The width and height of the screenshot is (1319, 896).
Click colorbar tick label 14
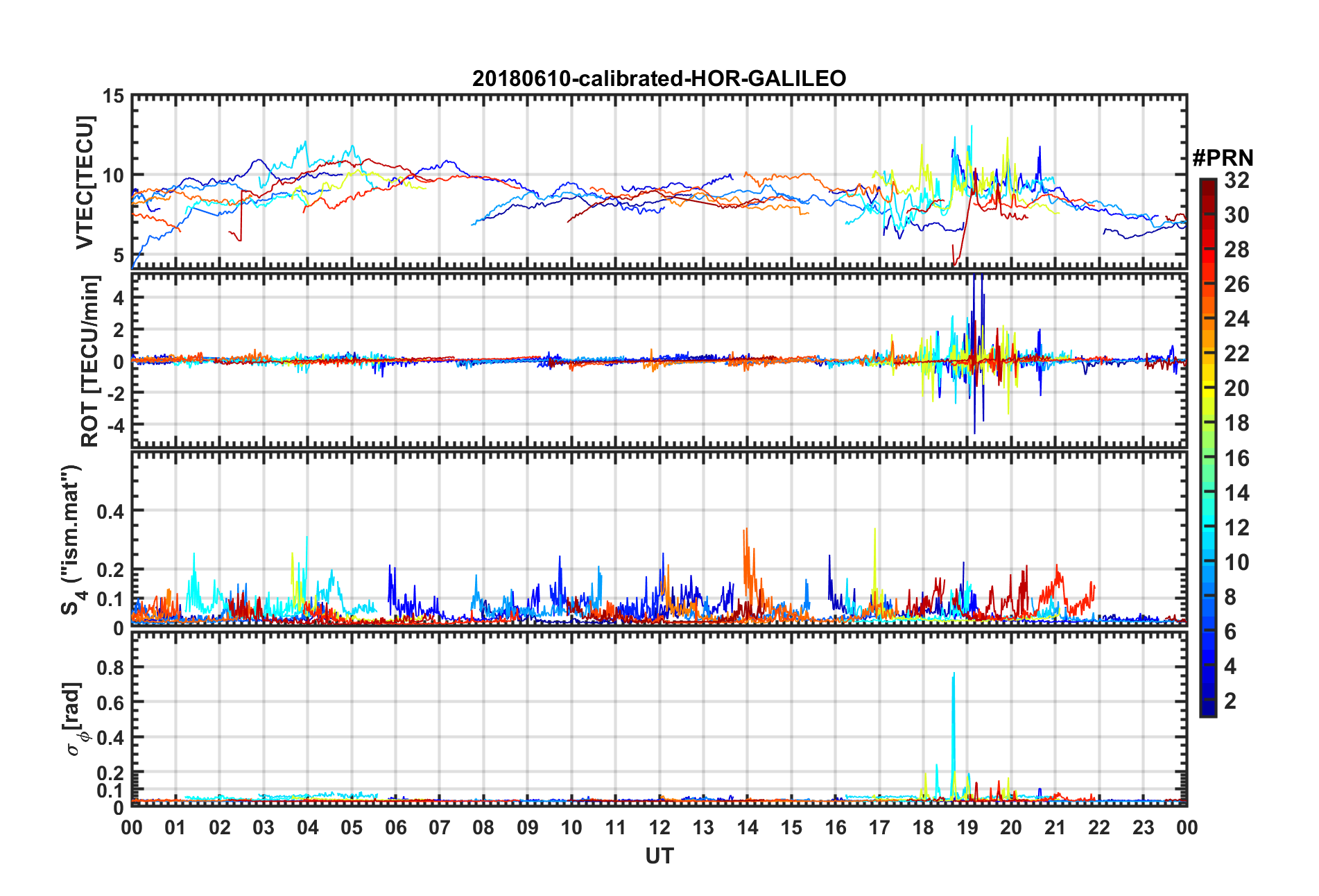[x=1237, y=493]
